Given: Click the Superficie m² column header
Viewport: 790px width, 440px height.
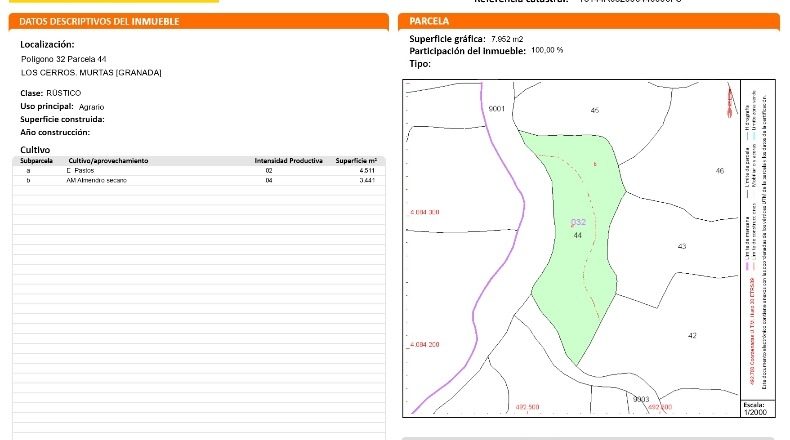Looking at the screenshot, I should (356, 161).
